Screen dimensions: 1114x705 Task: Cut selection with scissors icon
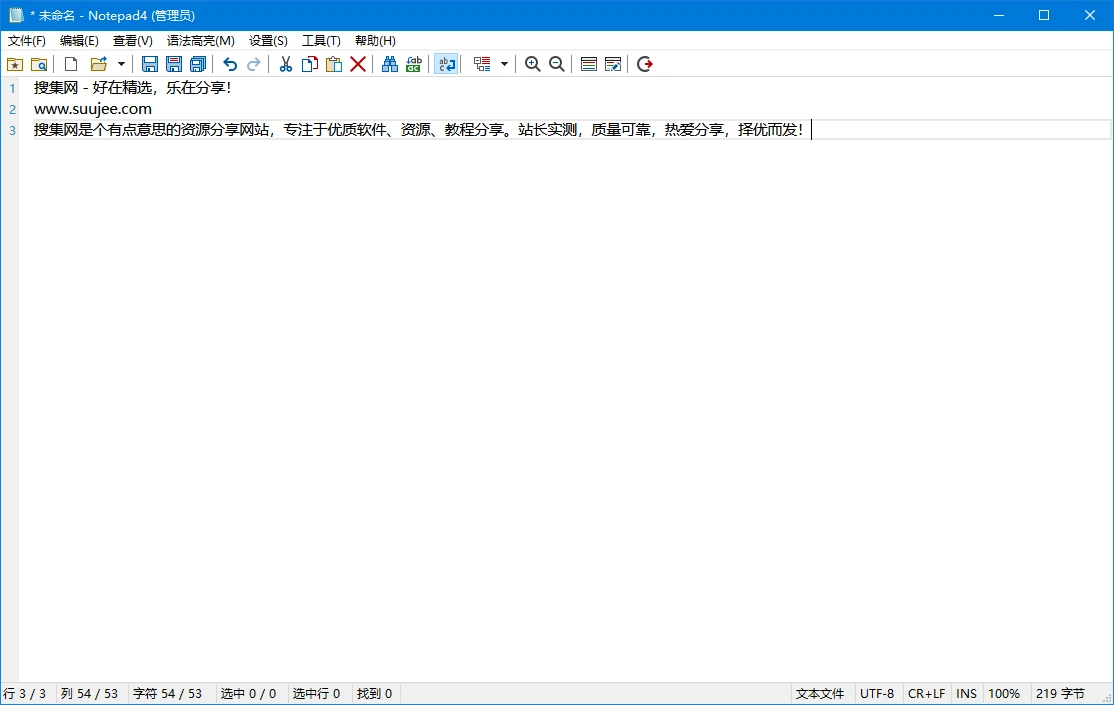tap(286, 65)
